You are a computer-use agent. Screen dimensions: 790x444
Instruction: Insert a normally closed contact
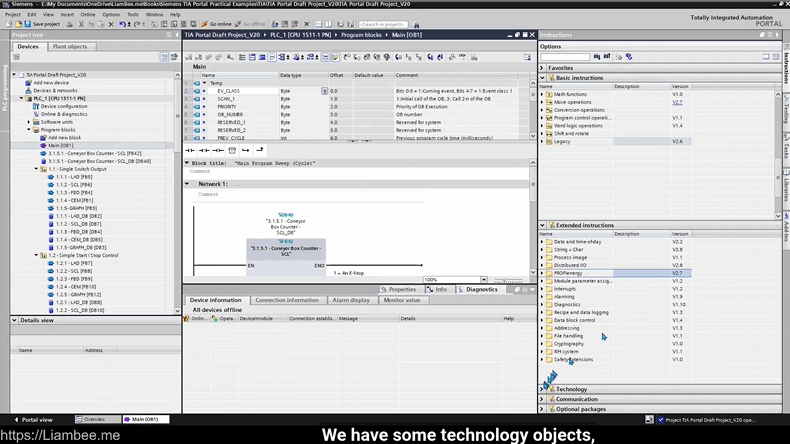pos(204,150)
